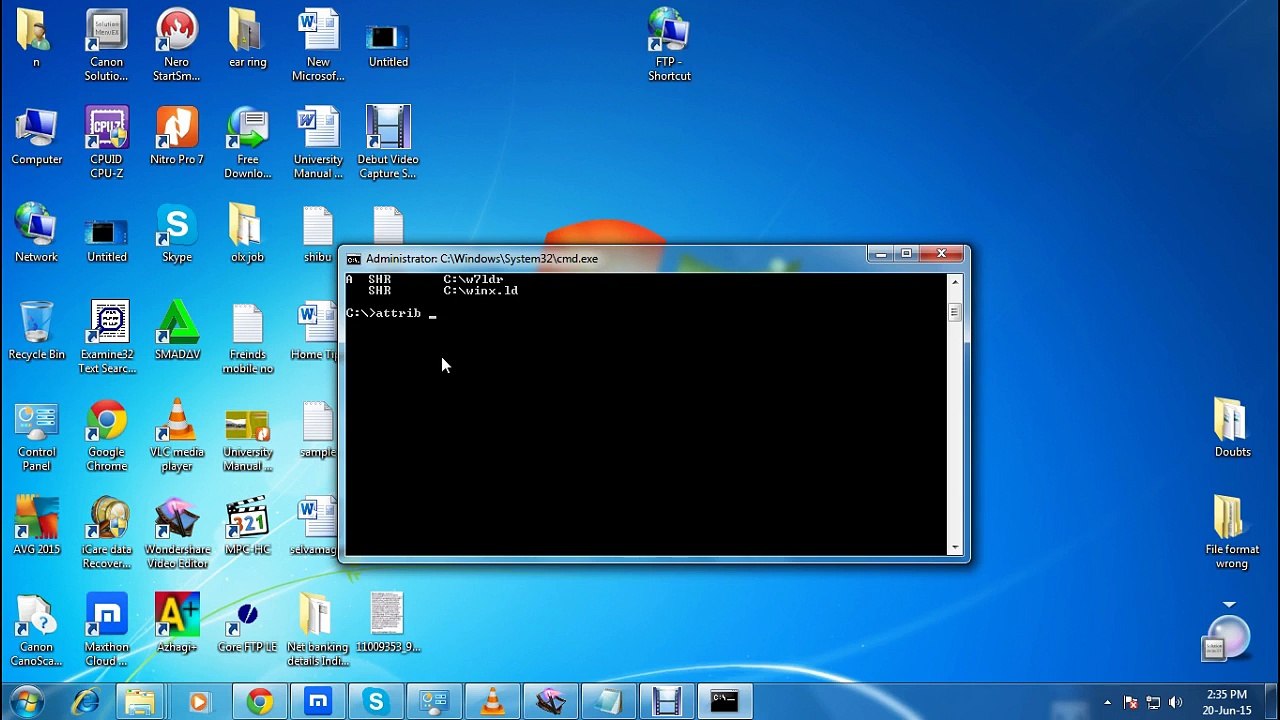Open the Recycle Bin icon
Screen dimensions: 1280x720
pos(37,332)
